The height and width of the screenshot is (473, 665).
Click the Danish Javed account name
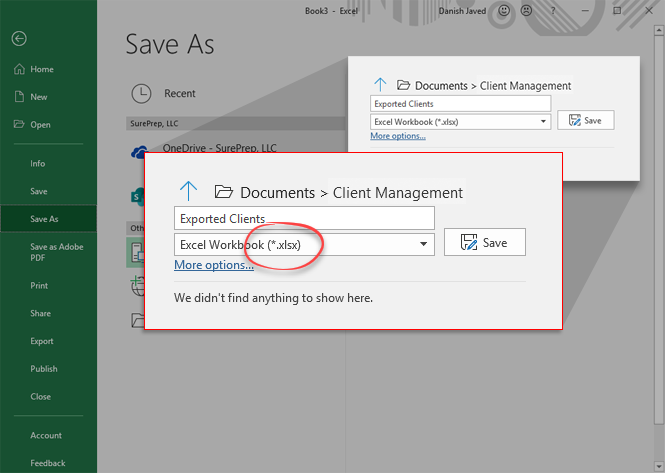tap(462, 11)
